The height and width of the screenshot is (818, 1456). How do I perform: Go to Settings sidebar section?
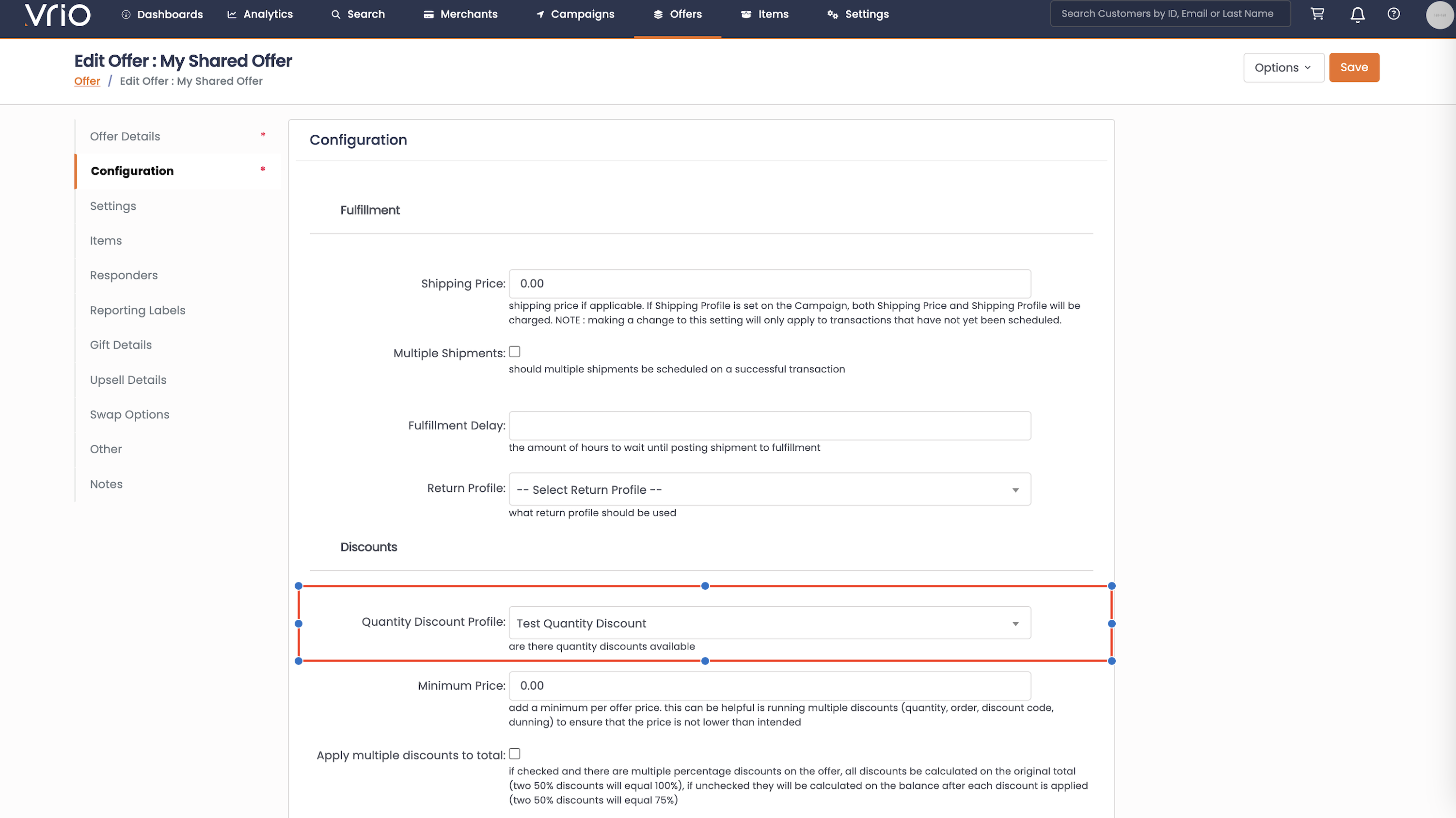click(x=179, y=206)
